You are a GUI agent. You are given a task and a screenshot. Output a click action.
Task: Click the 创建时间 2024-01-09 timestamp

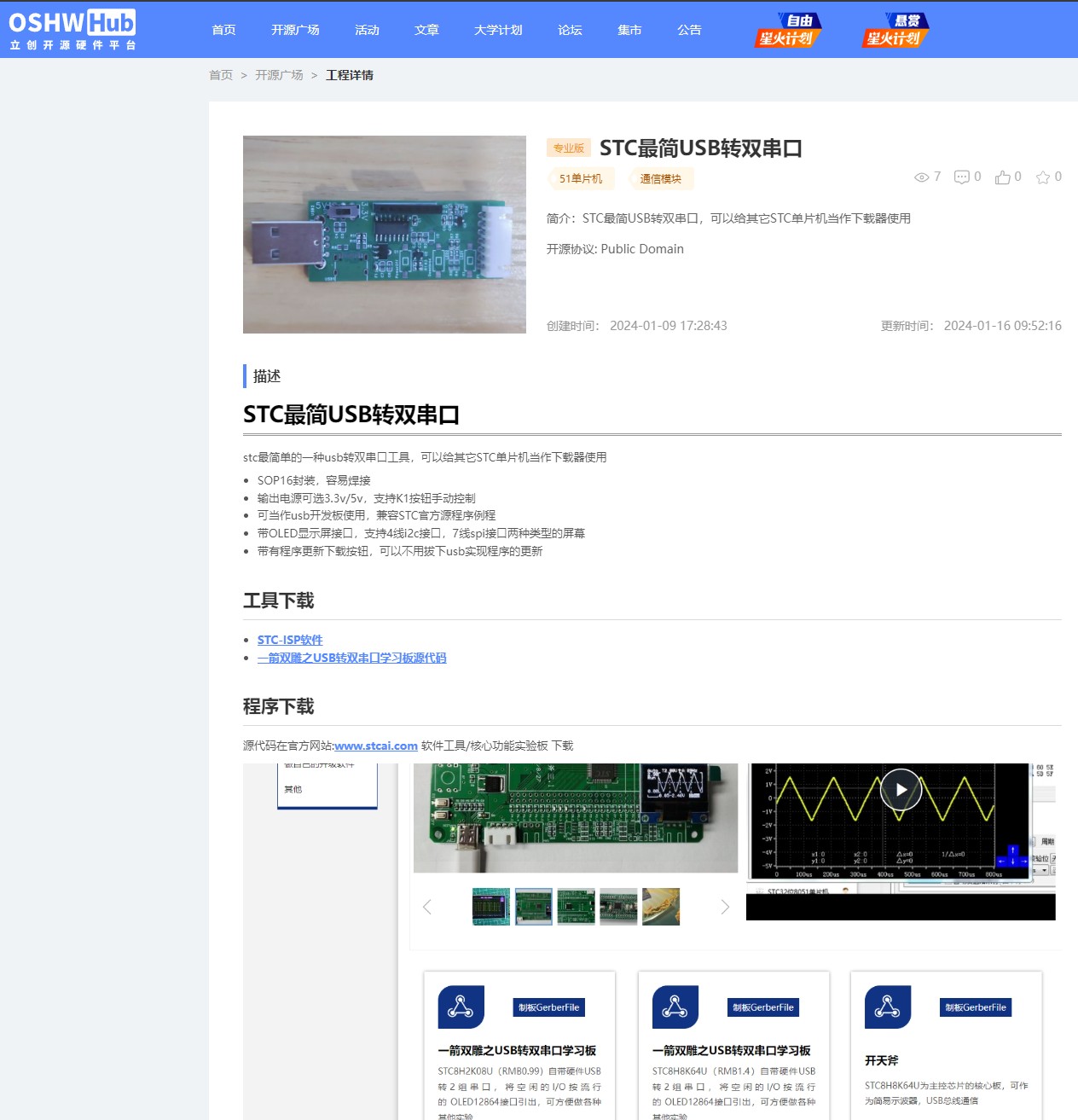coord(637,326)
